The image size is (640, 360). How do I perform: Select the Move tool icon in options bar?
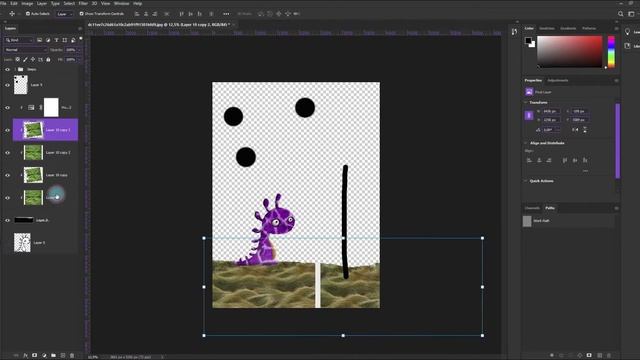pyautogui.click(x=12, y=14)
